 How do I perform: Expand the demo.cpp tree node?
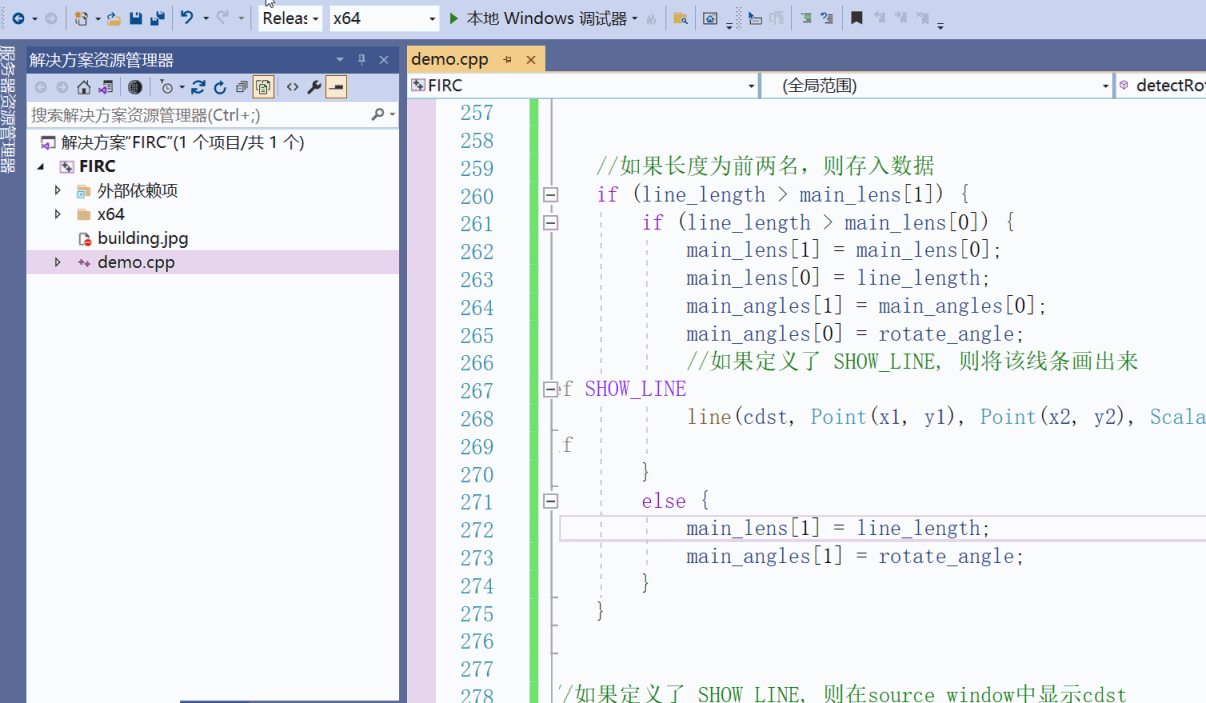[x=58, y=262]
